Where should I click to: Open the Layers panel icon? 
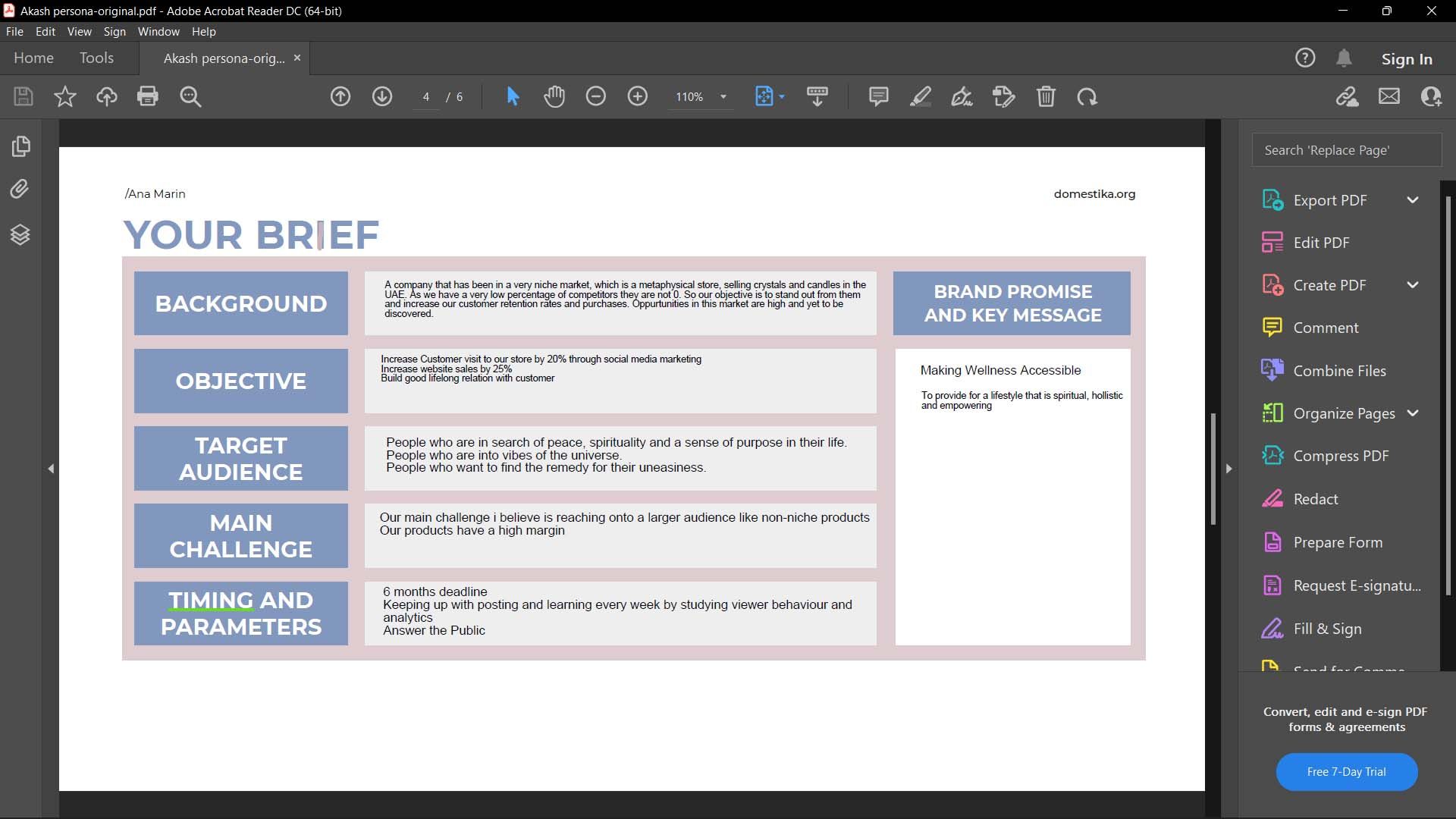click(20, 235)
